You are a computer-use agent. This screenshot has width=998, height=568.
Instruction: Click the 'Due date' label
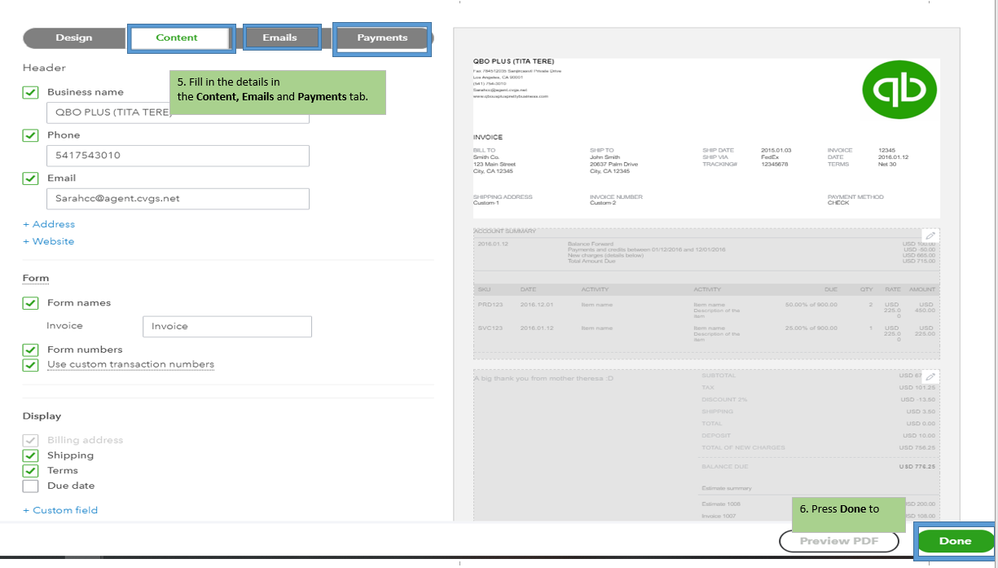(71, 486)
